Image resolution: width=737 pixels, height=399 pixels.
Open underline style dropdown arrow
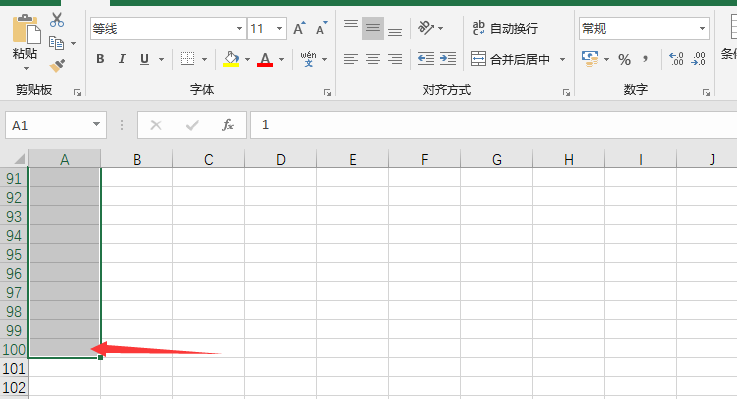click(x=161, y=59)
